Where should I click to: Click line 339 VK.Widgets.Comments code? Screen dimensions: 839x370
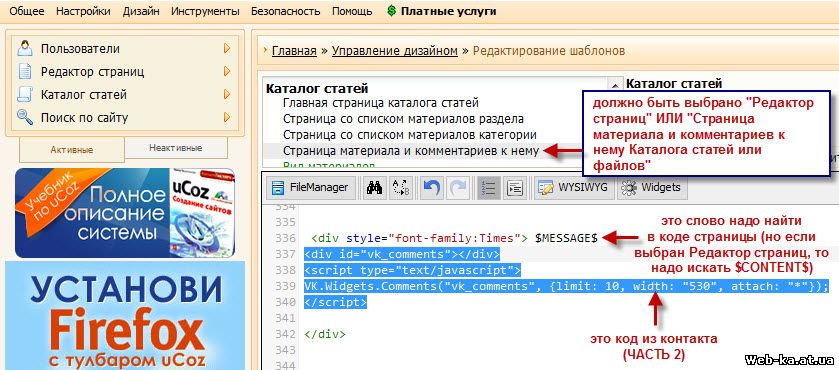pos(566,286)
